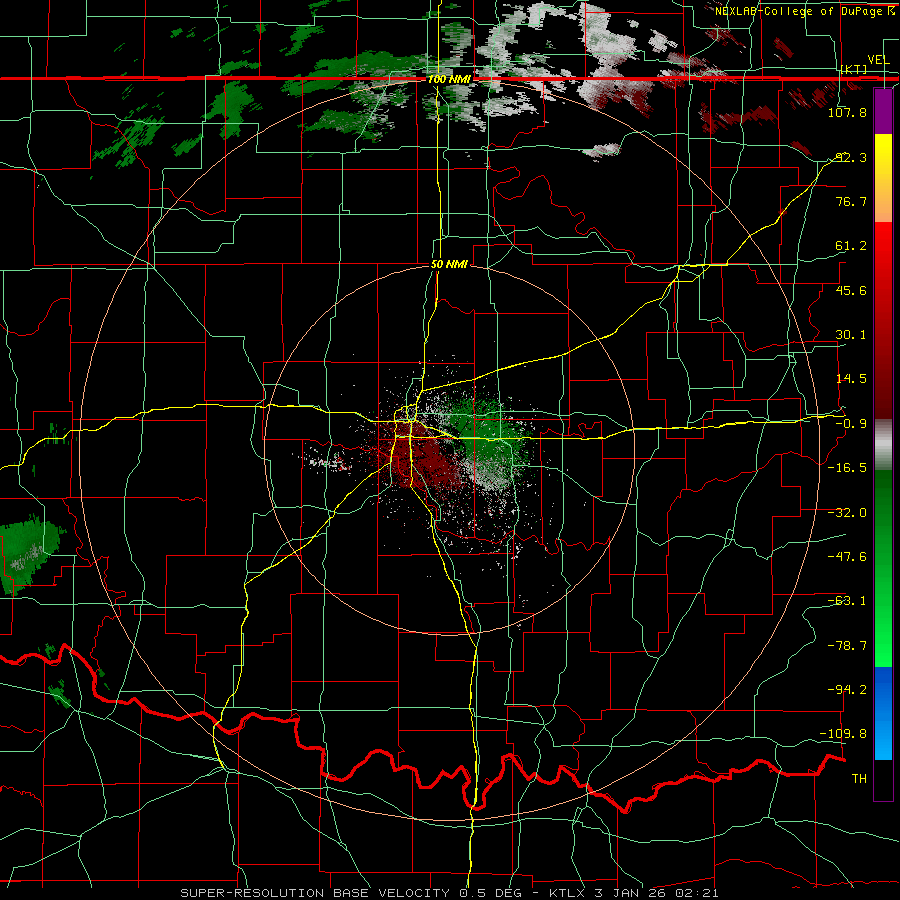Click the -63.1 scale value

(847, 601)
